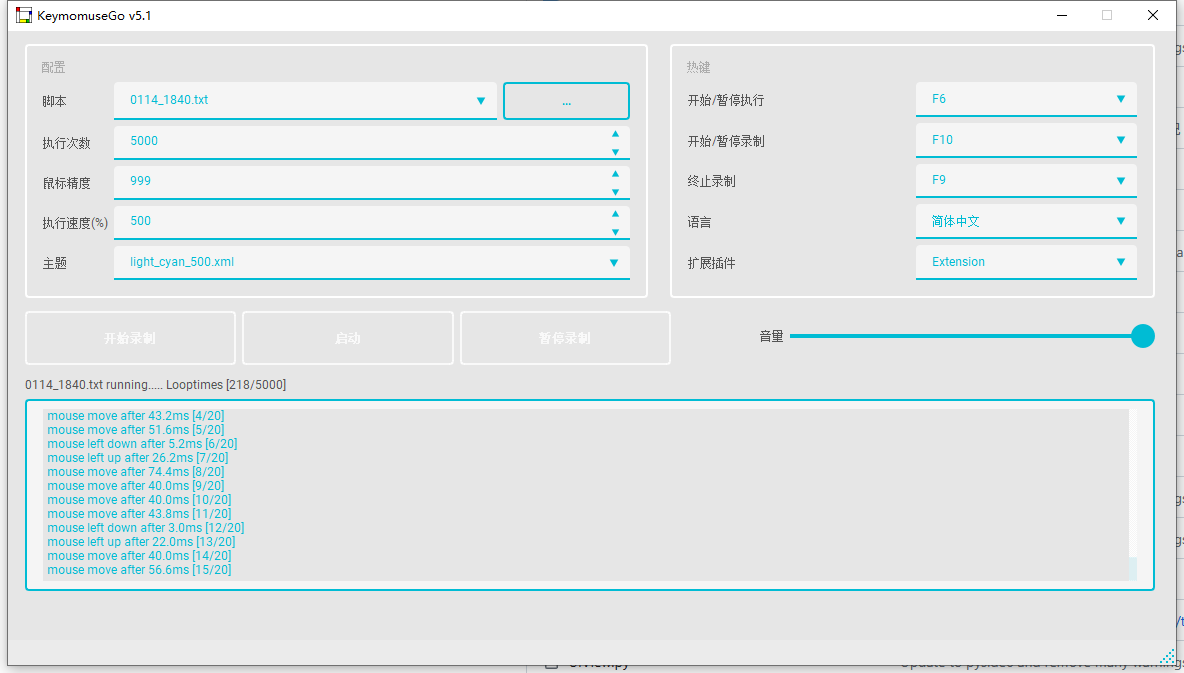Screen dimensions: 1184x673
Task: Click the 执行次数 label
Action: 66,143
